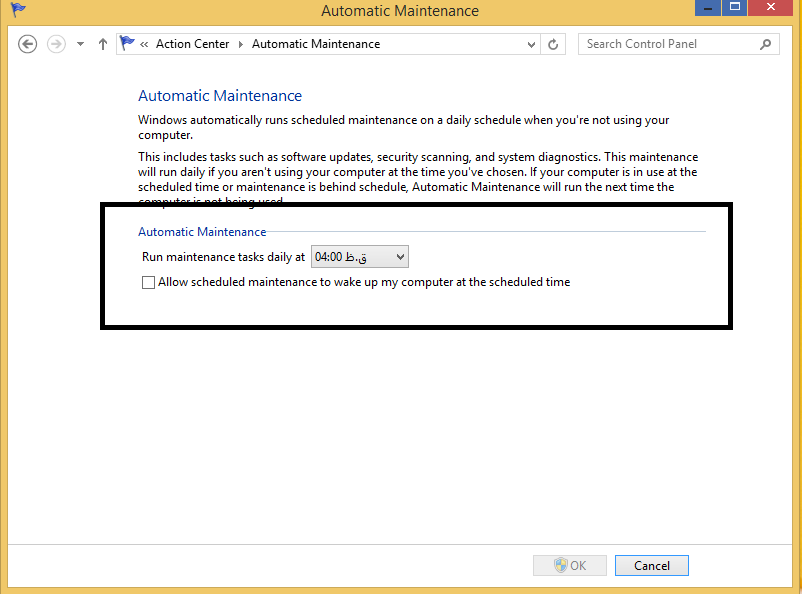
Task: Go up one level with Up arrow
Action: tap(103, 44)
